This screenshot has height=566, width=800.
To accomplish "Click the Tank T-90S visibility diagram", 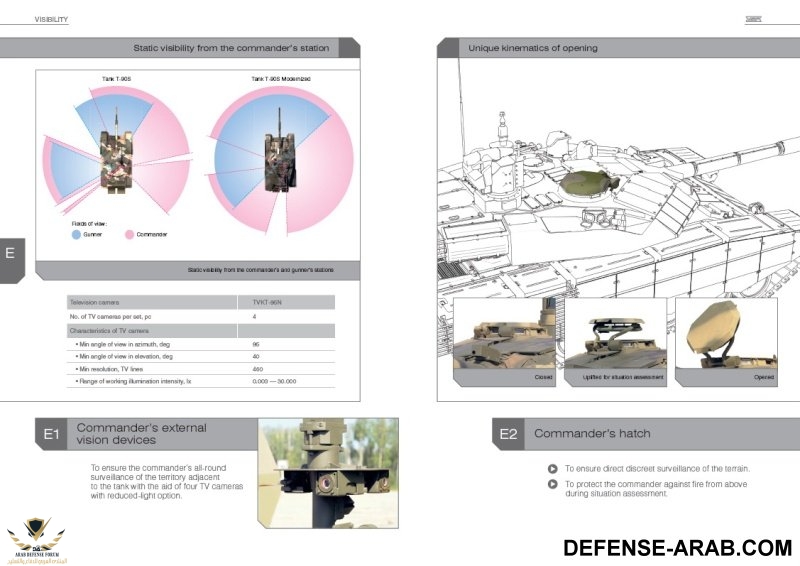I will click(x=116, y=152).
